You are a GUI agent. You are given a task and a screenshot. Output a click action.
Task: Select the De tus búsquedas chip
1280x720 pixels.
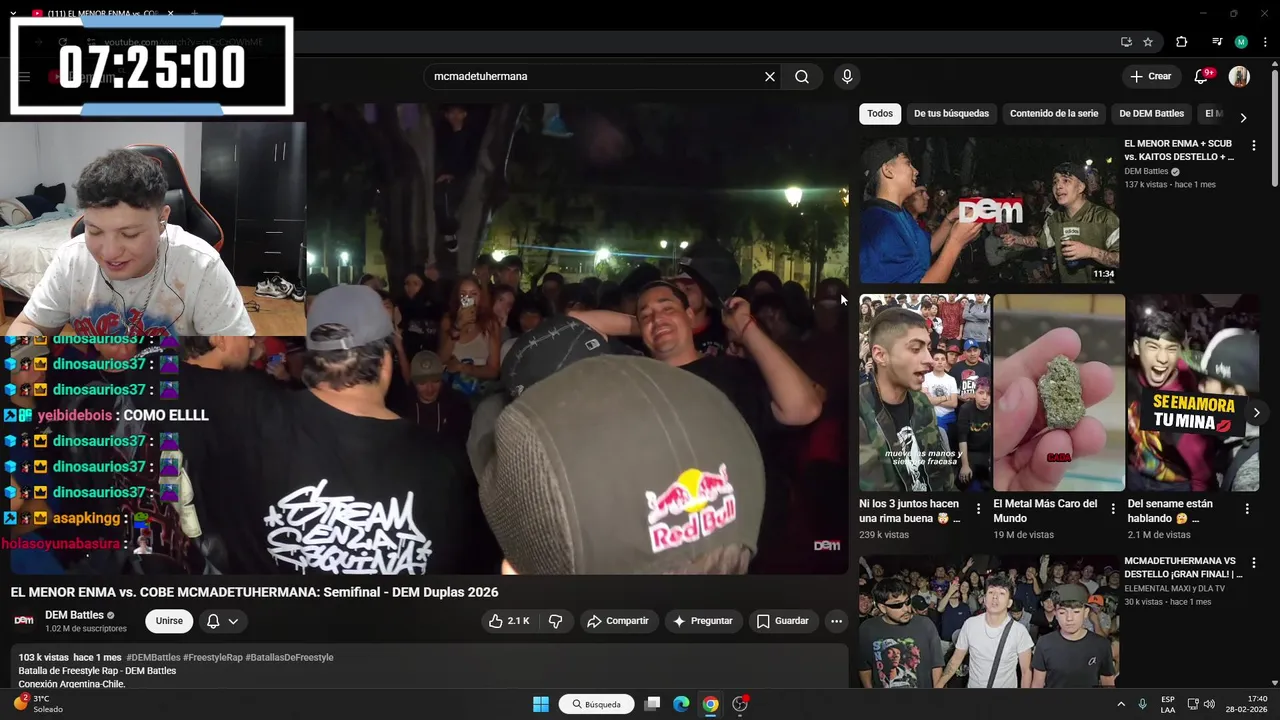951,114
